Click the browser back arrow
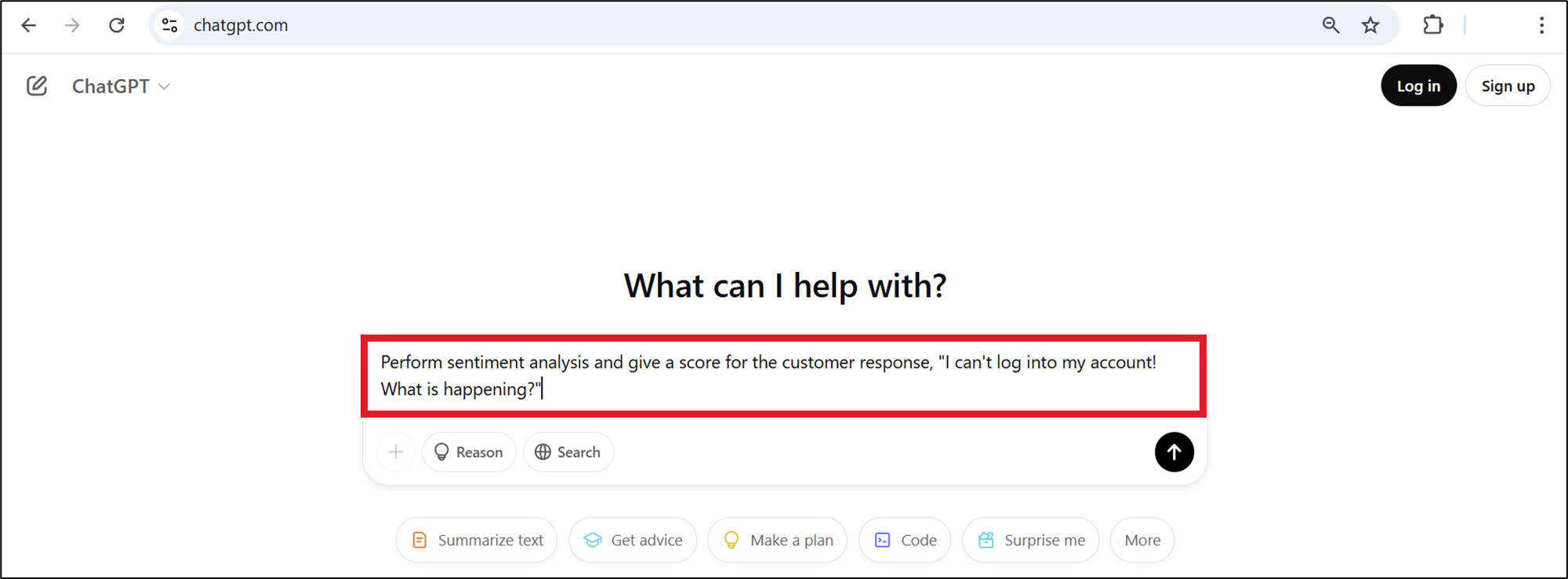This screenshot has height=579, width=1568. tap(29, 25)
